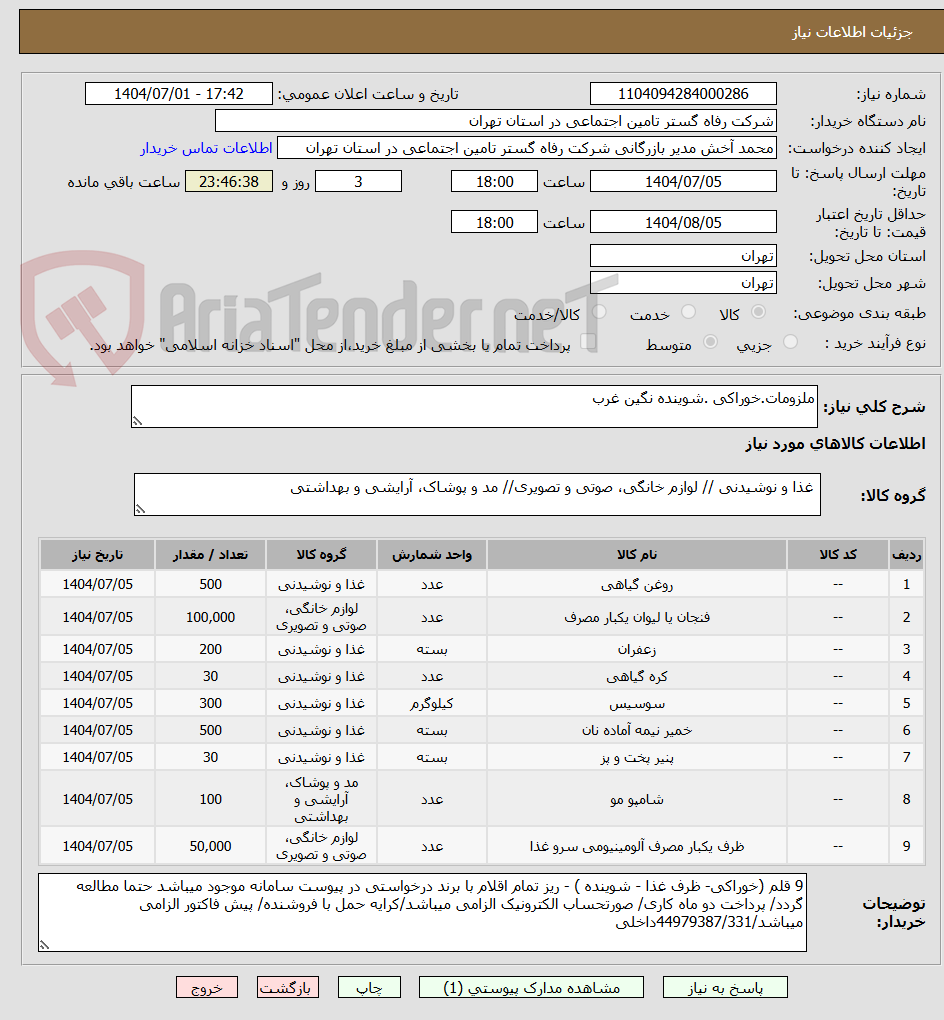Click the سوسیس item name

pos(637,704)
